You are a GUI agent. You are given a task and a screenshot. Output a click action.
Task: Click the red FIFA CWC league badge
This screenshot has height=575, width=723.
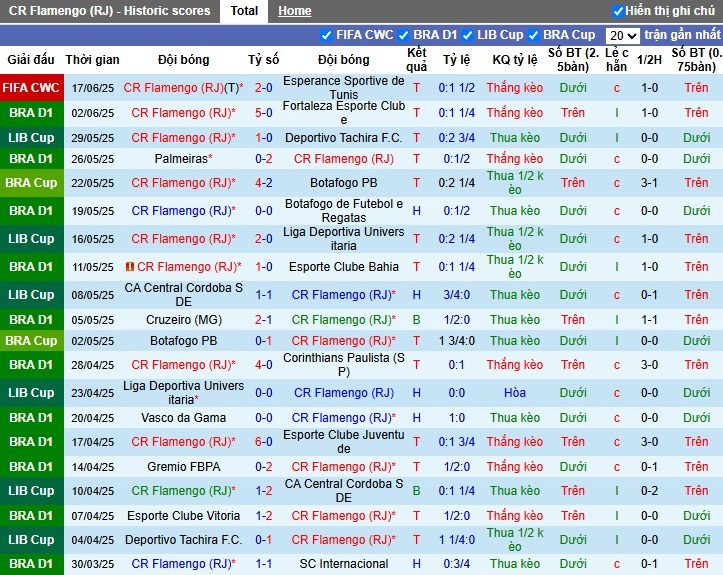(32, 88)
